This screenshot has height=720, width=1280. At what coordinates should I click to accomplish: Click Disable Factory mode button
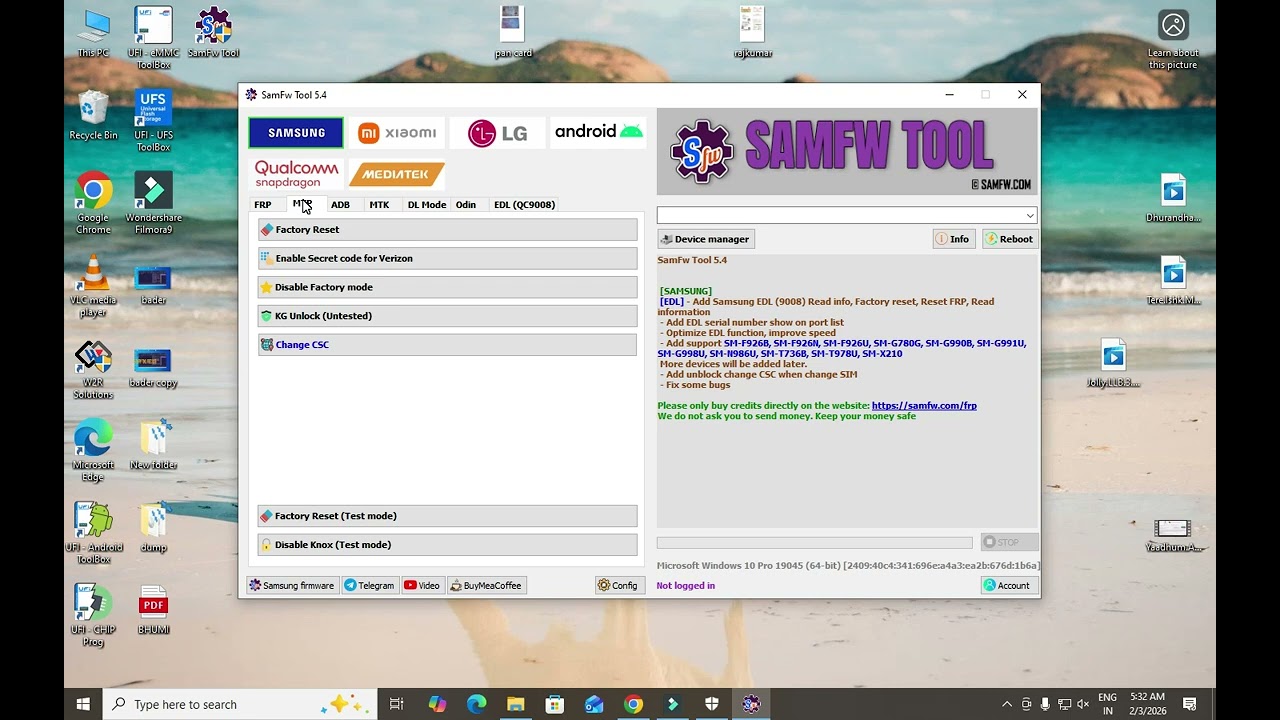[447, 287]
